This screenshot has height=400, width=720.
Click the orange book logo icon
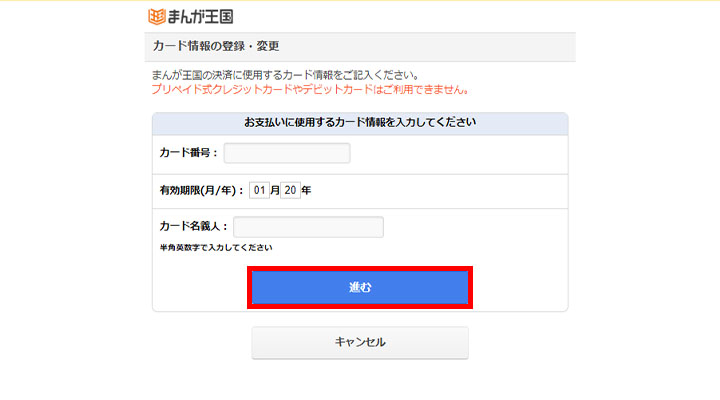click(155, 16)
